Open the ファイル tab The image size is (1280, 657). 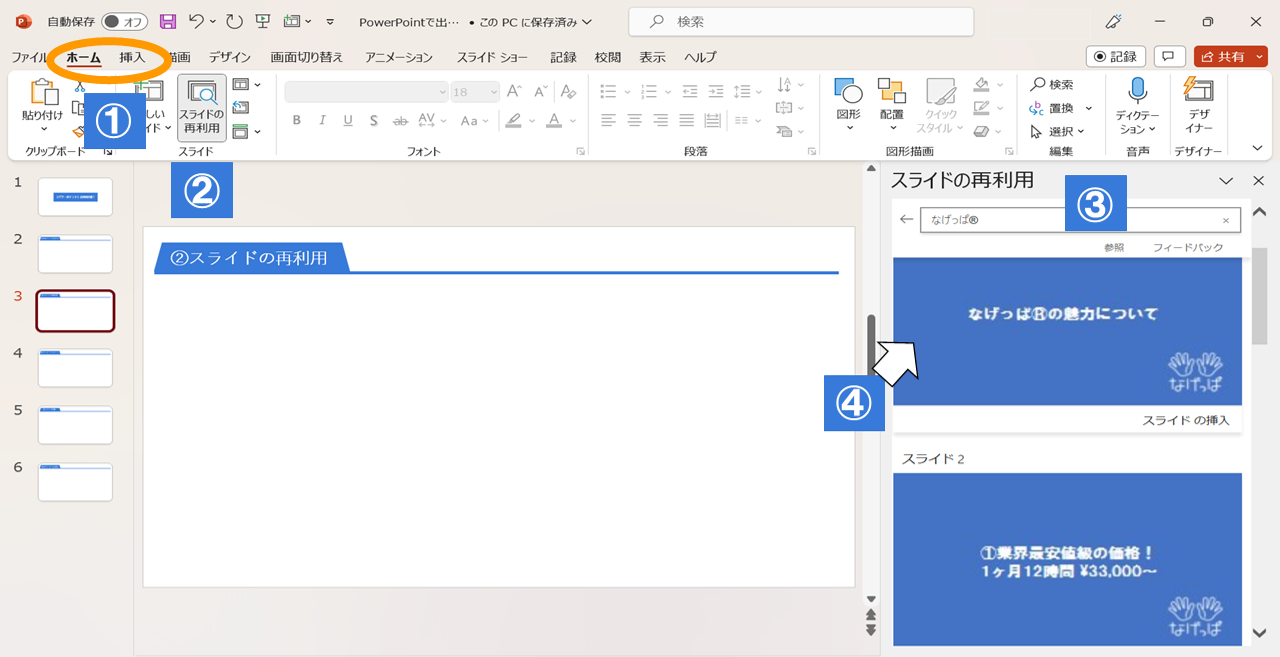point(29,57)
